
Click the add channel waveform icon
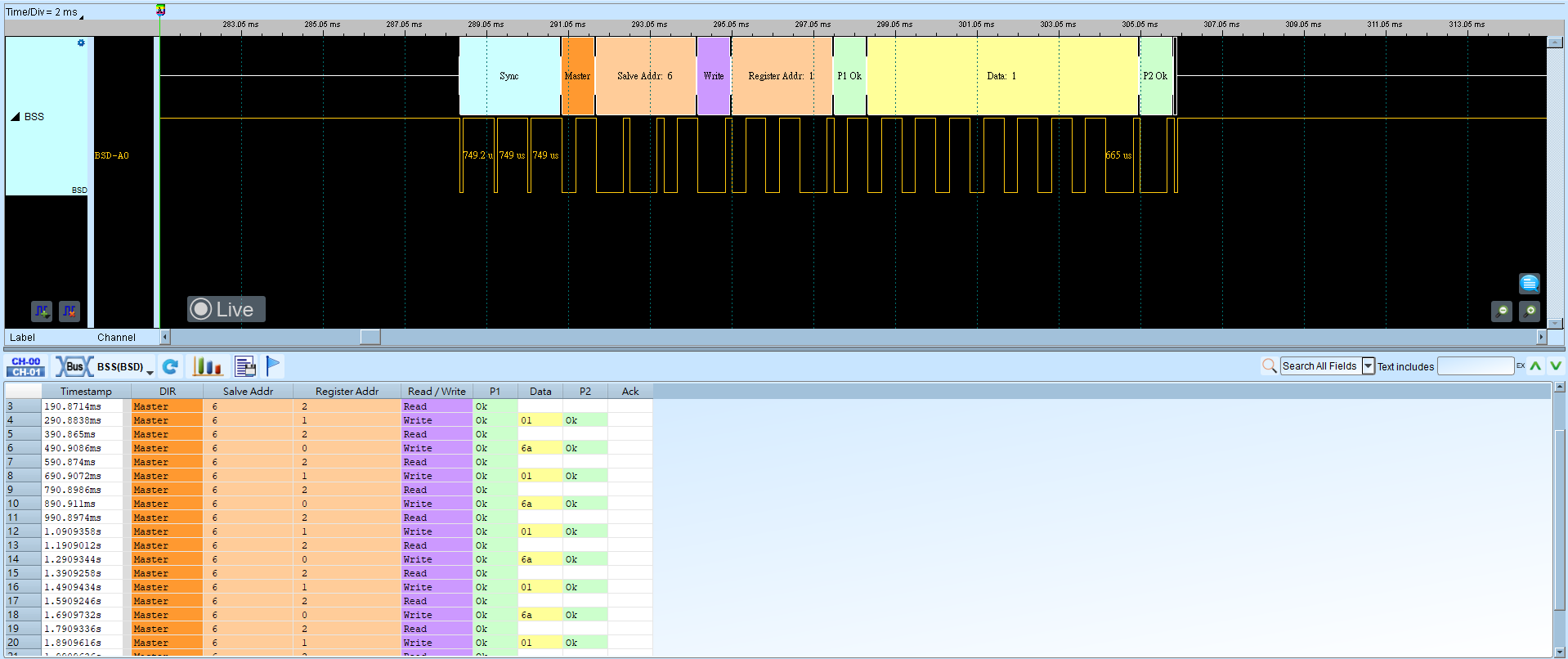click(x=42, y=311)
